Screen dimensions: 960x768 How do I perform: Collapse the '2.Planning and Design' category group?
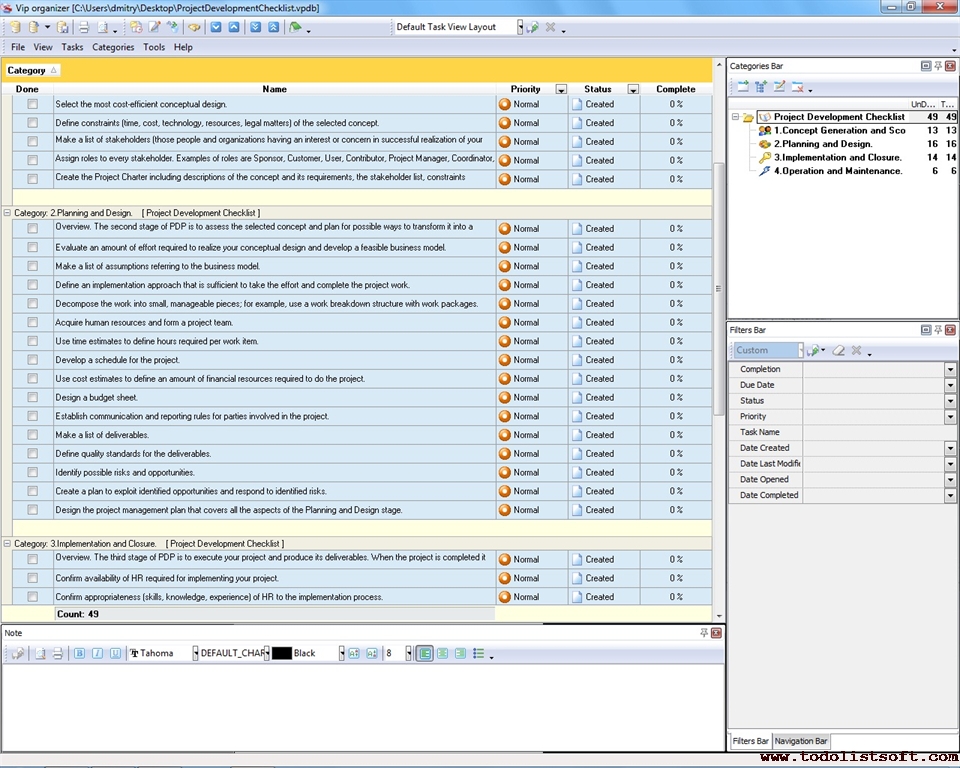[8, 213]
